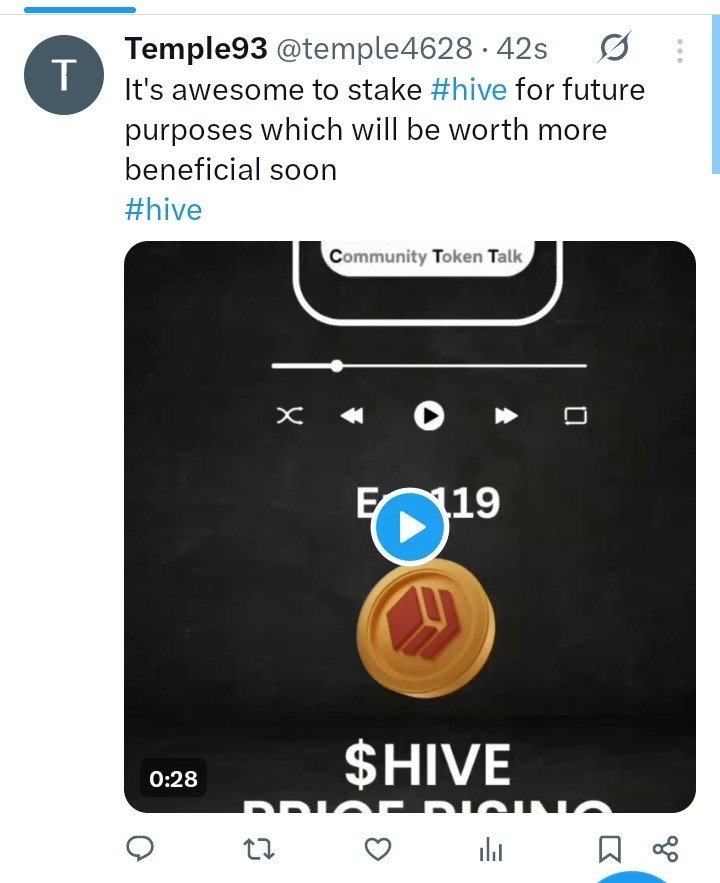The height and width of the screenshot is (883, 720).
Task: Open the three-dot more options menu
Action: [680, 51]
